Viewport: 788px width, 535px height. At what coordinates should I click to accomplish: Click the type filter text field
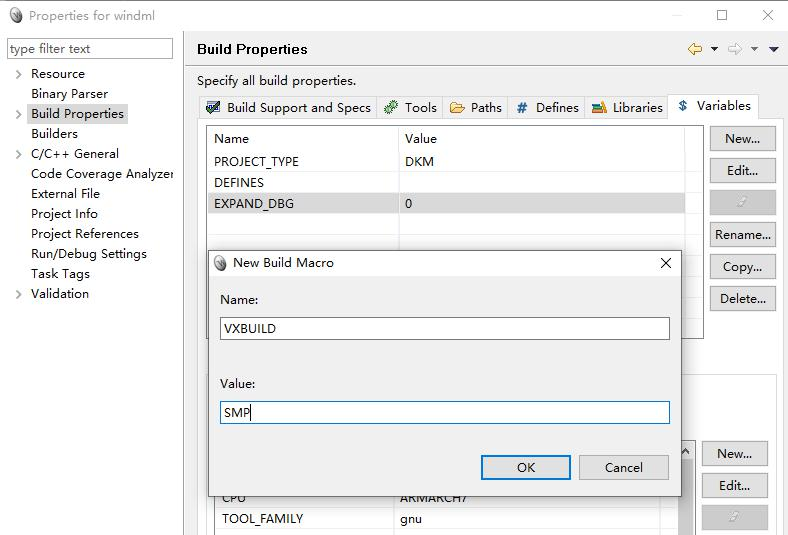click(x=90, y=49)
